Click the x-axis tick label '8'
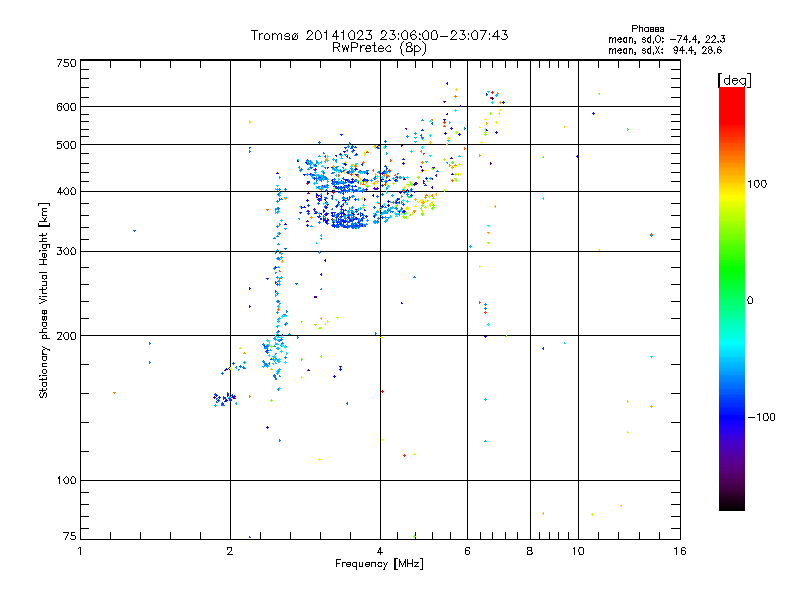 pyautogui.click(x=530, y=551)
